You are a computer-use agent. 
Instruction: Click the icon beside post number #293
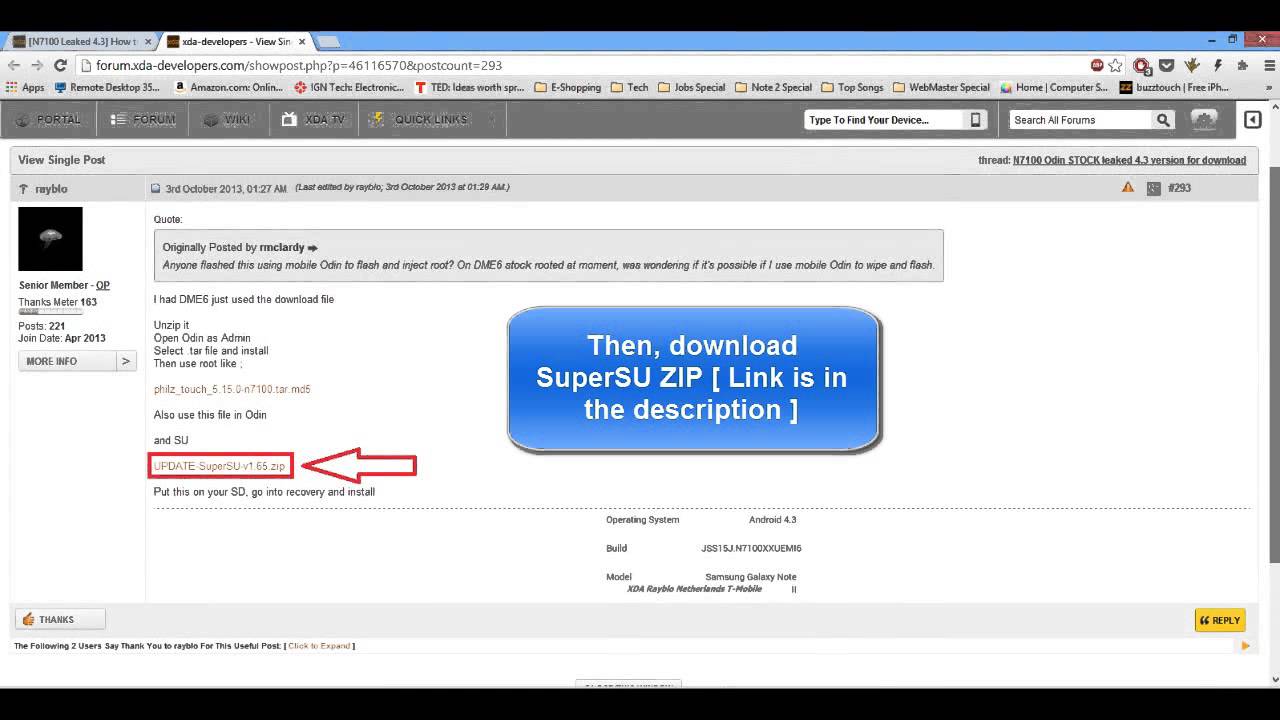[1153, 188]
